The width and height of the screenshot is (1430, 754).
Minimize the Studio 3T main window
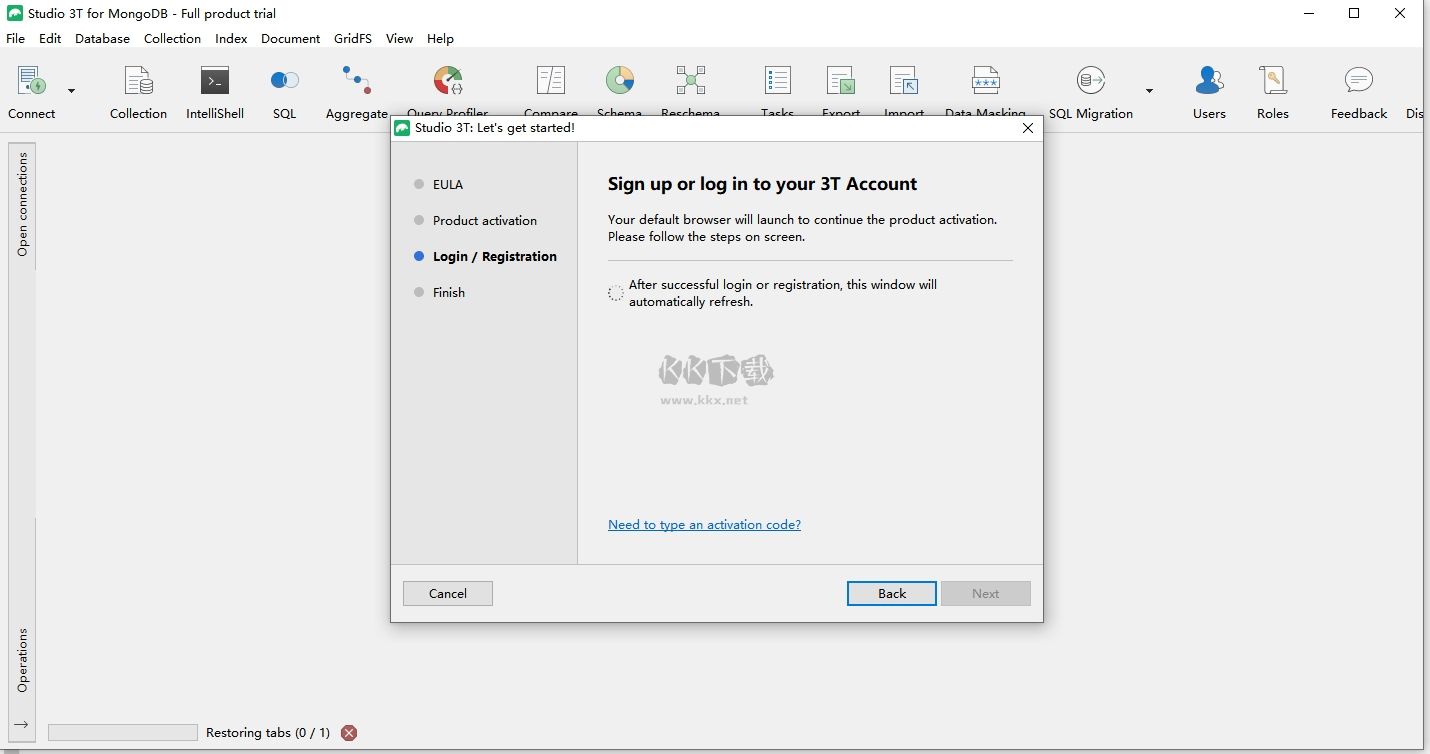[1308, 14]
